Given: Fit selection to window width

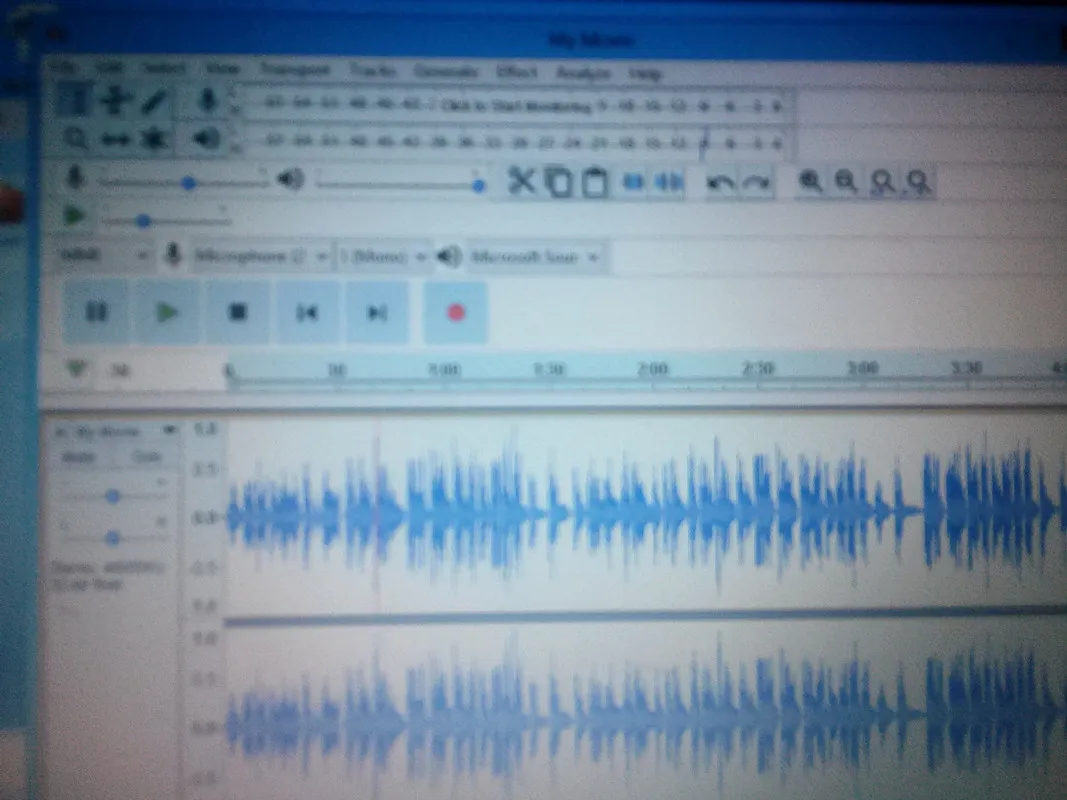Looking at the screenshot, I should click(883, 182).
